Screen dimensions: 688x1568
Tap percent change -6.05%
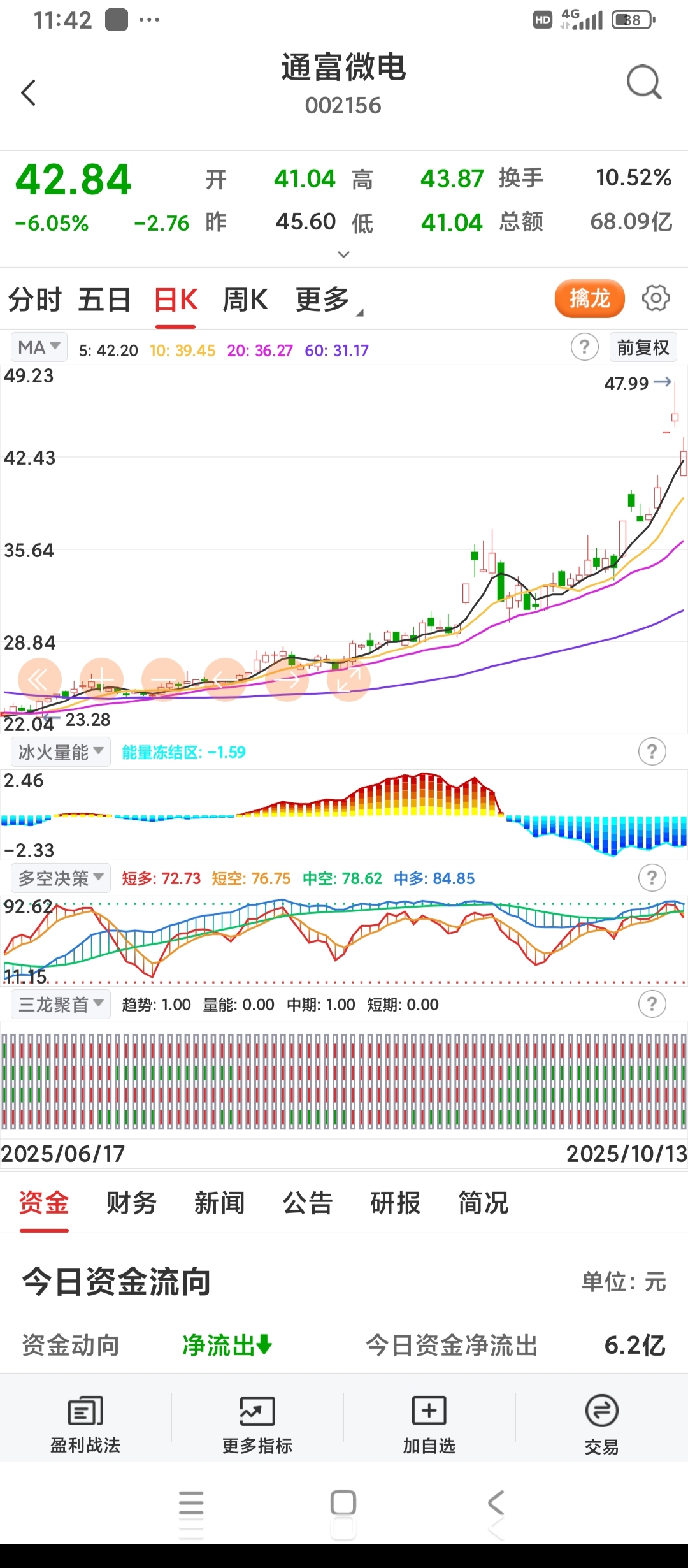point(52,224)
